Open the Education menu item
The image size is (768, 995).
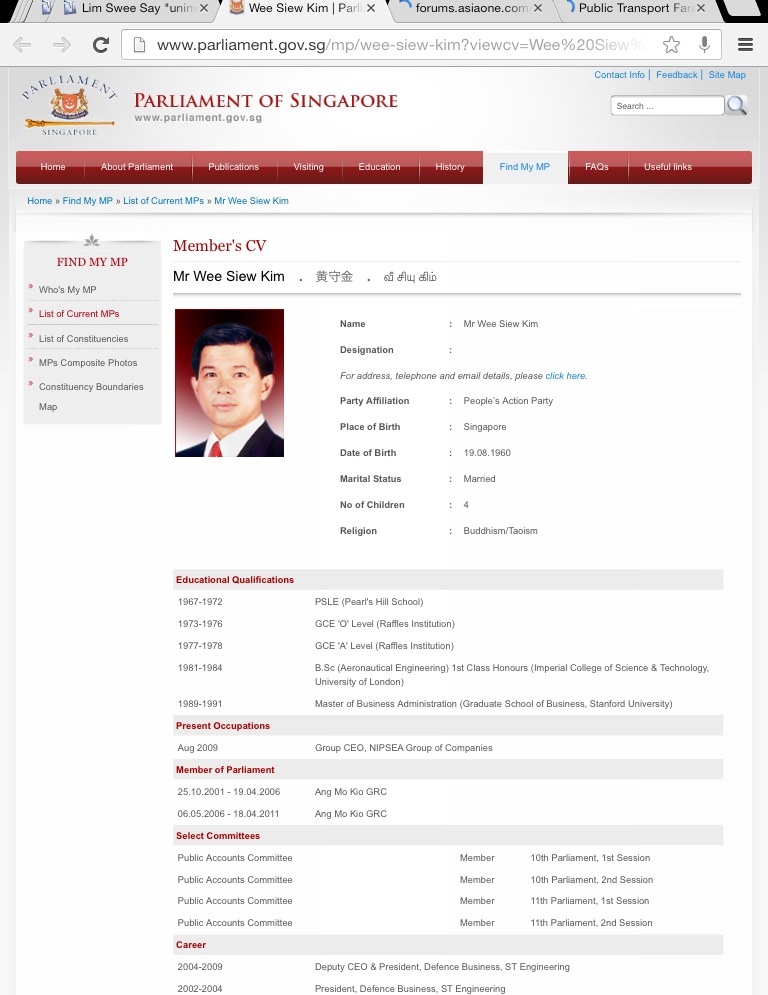click(380, 167)
